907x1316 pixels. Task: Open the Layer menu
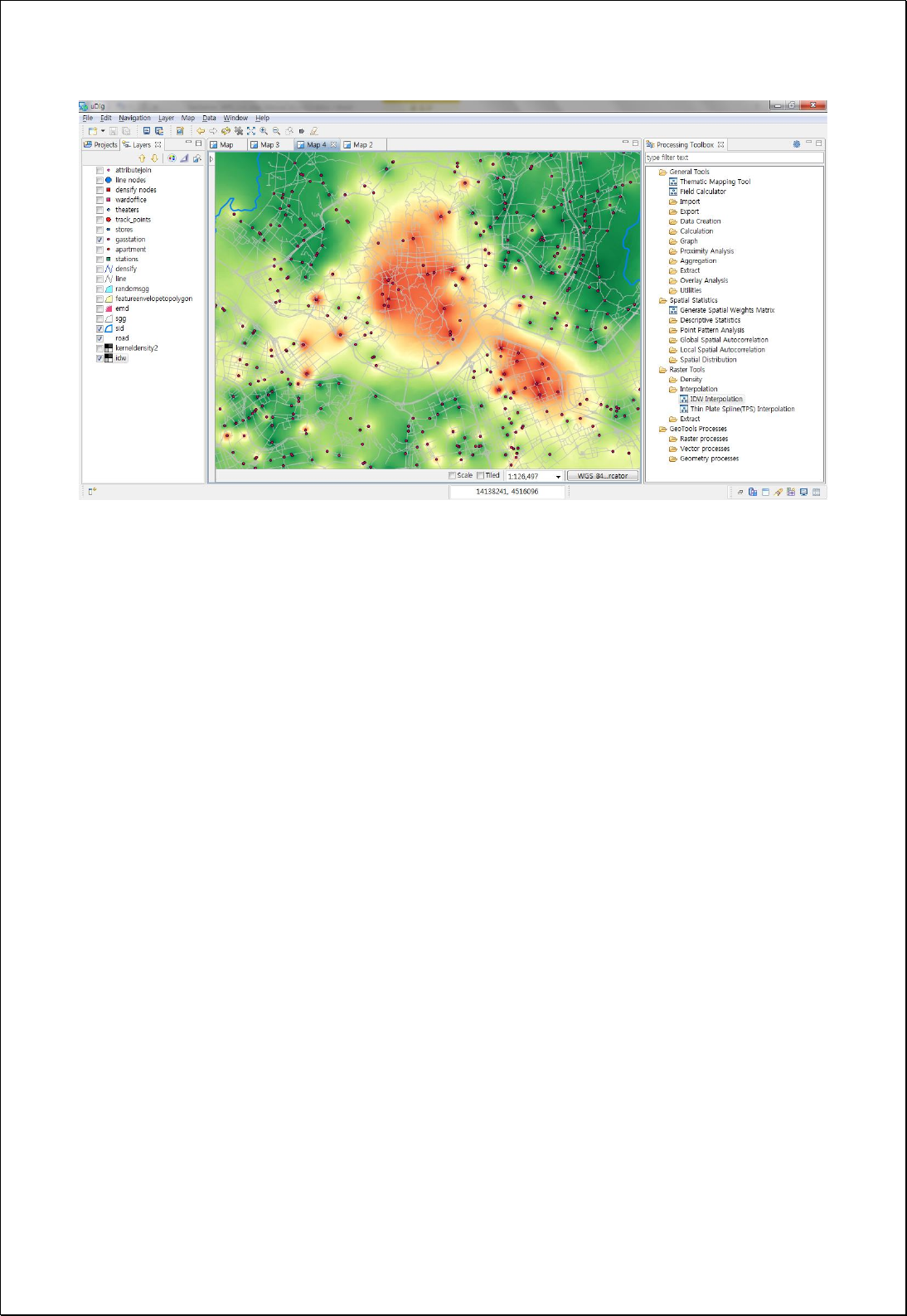[x=167, y=119]
